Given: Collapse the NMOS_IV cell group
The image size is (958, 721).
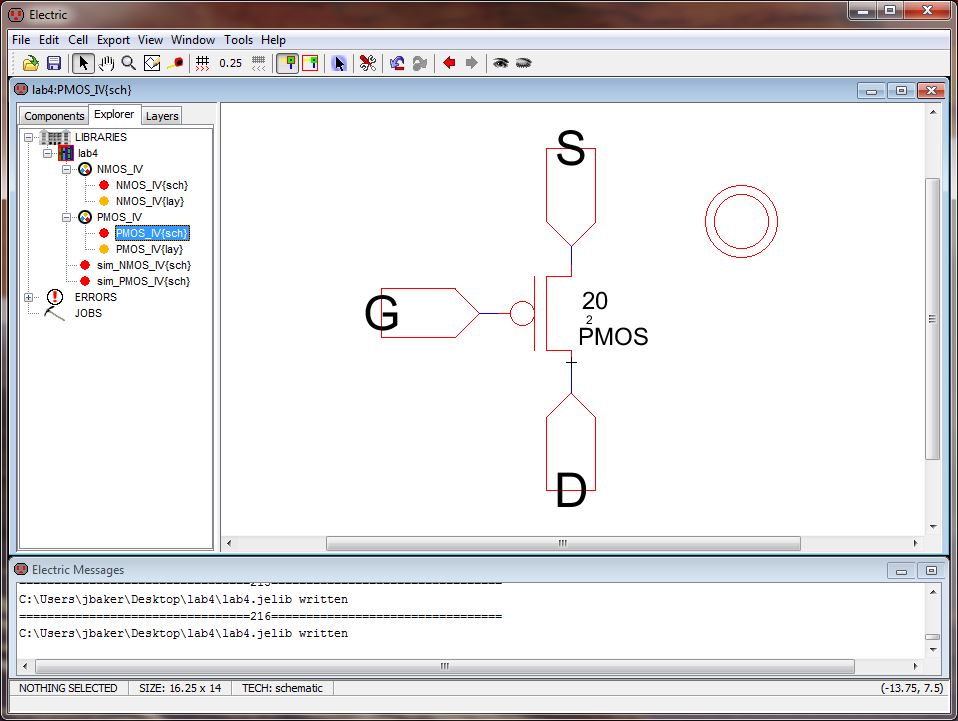Looking at the screenshot, I should pyautogui.click(x=66, y=169).
